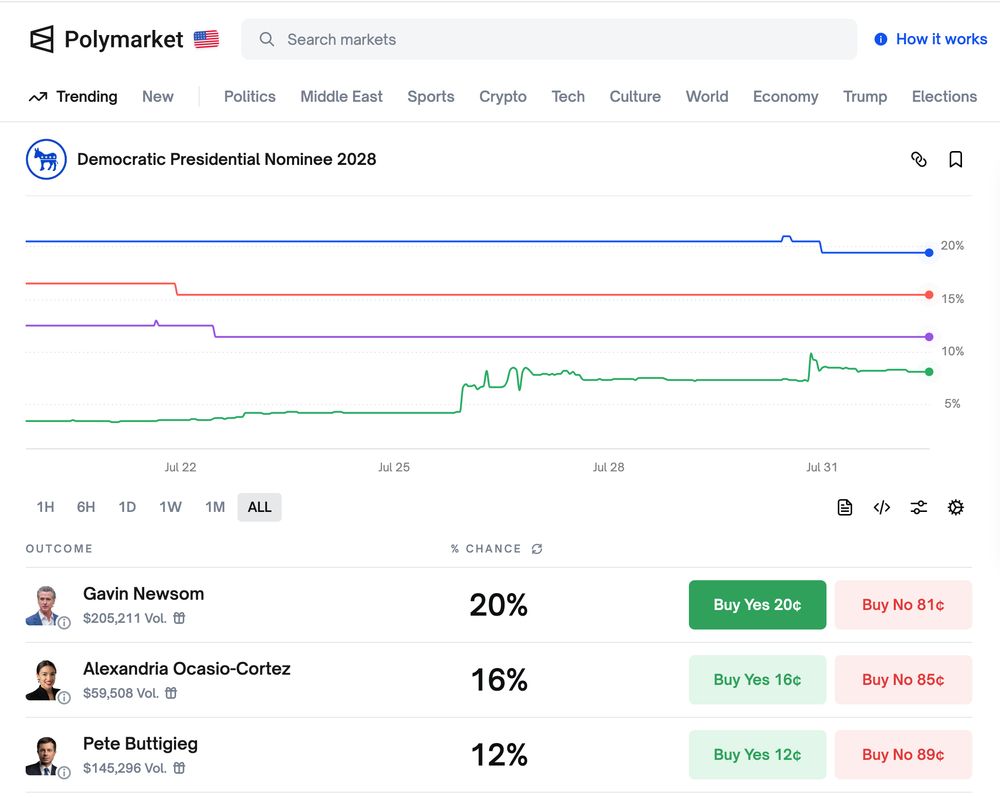Click the gift icon beside Newsom's volume
Viewport: 1000px width, 797px height.
[x=179, y=618]
